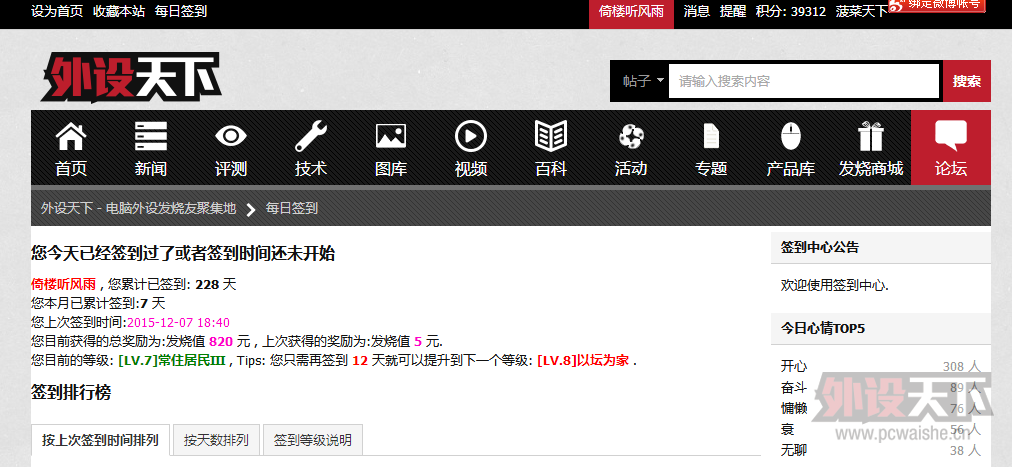Click the 外设天下 site logo

pos(130,78)
